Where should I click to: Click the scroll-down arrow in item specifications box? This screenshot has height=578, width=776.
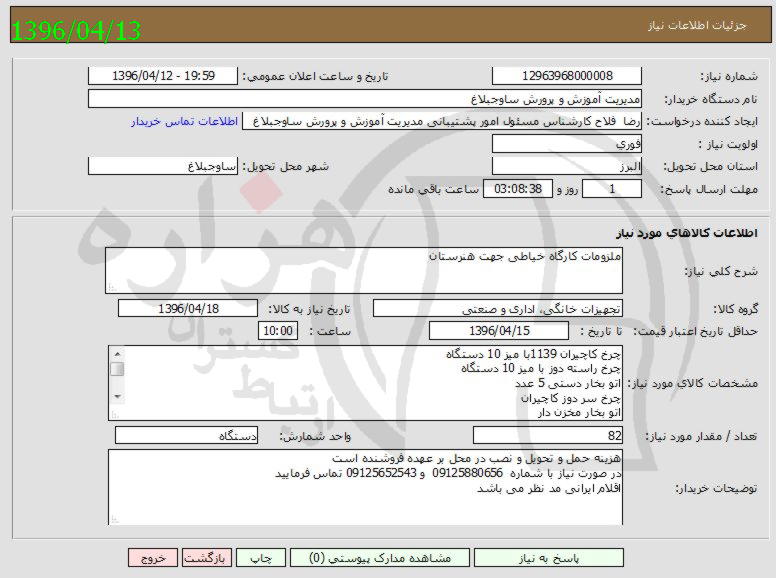(x=117, y=396)
